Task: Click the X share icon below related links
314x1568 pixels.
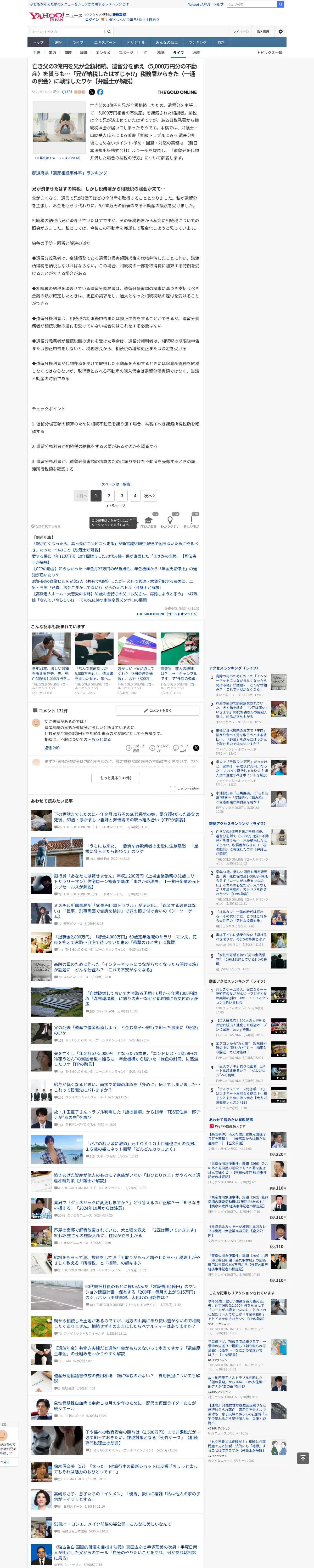Action: coord(196,748)
